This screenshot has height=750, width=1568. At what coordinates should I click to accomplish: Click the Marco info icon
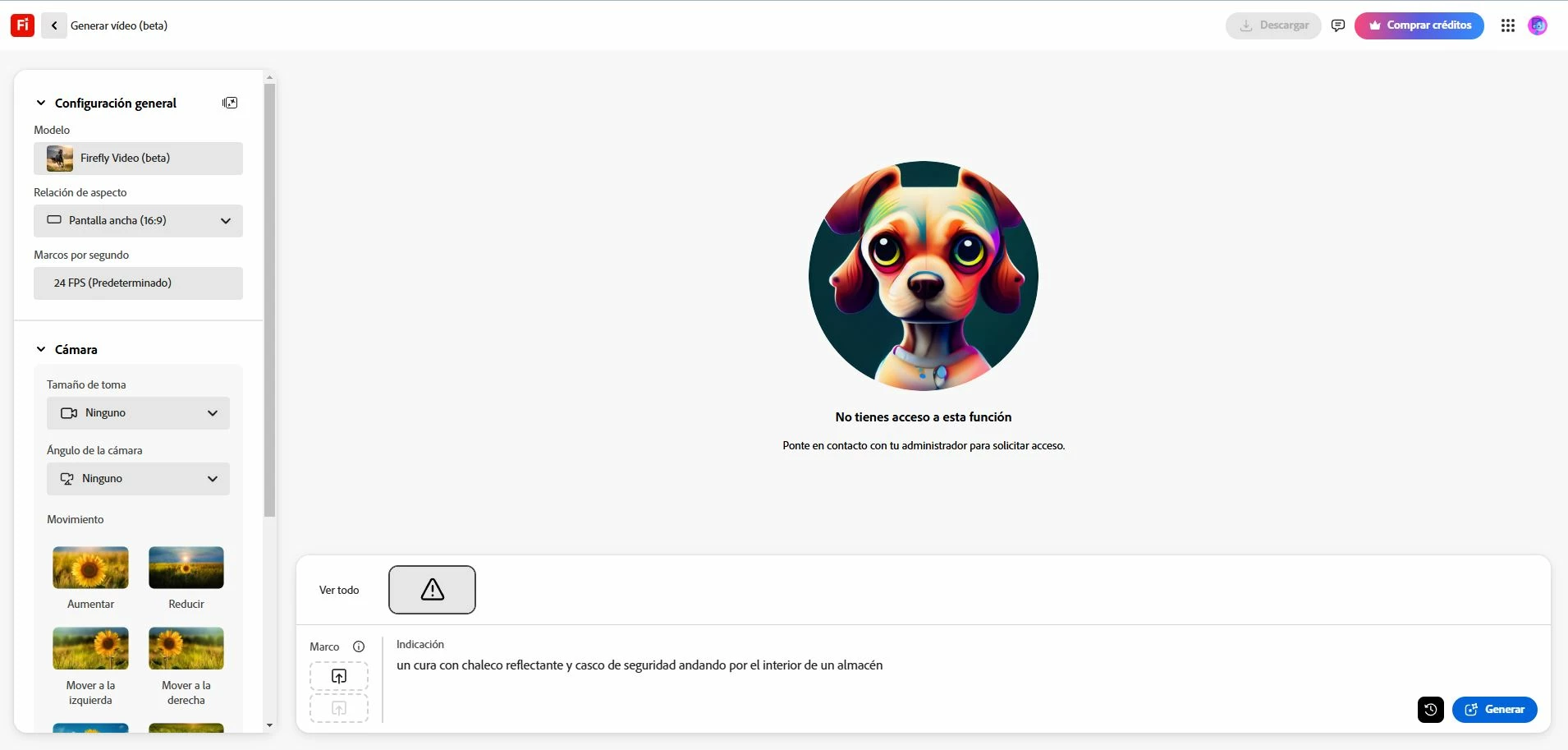point(359,646)
